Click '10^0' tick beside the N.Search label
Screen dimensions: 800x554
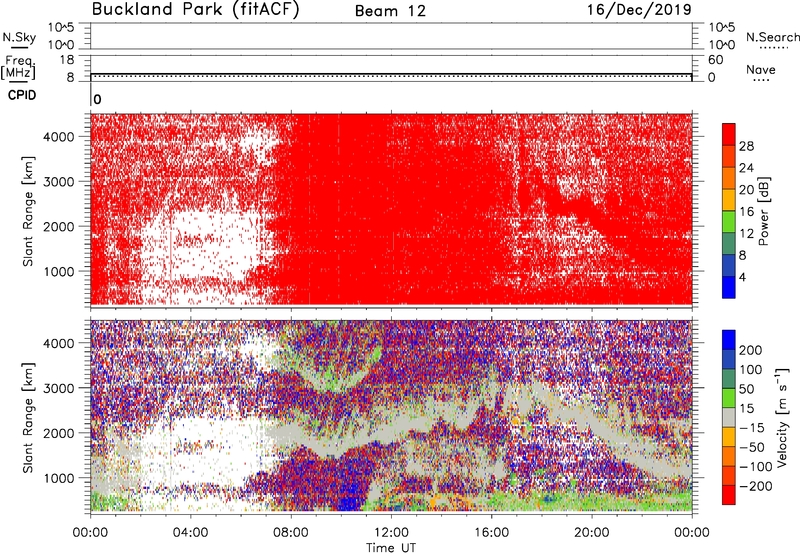pyautogui.click(x=722, y=45)
